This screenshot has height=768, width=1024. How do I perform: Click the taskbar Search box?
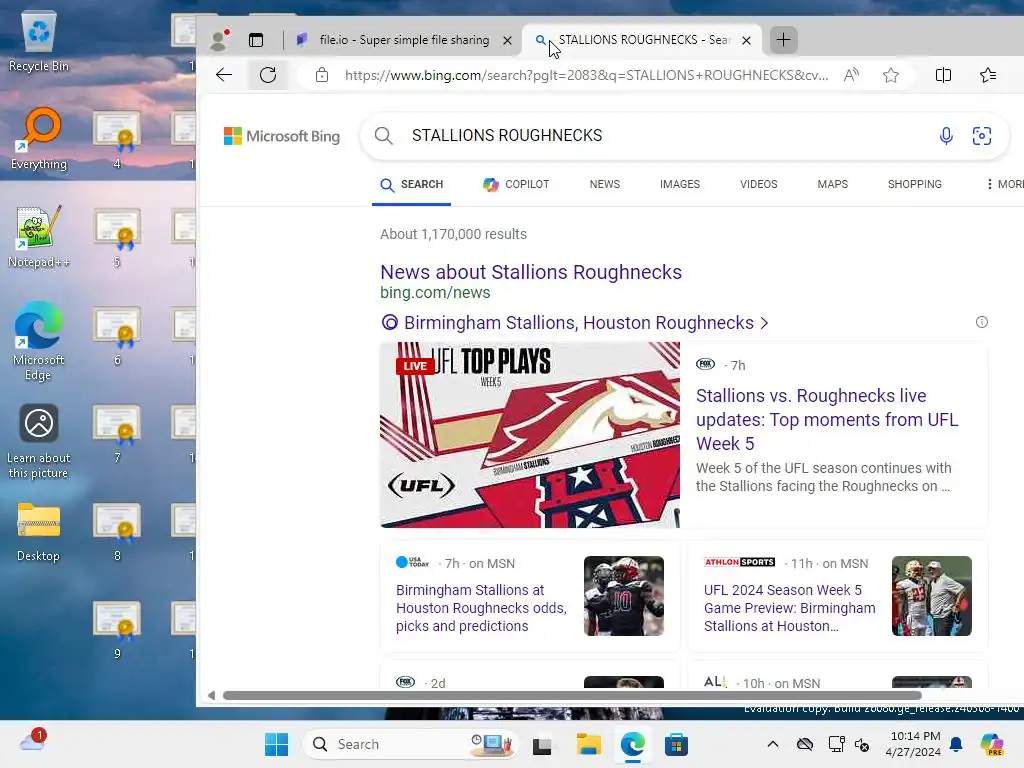[410, 744]
